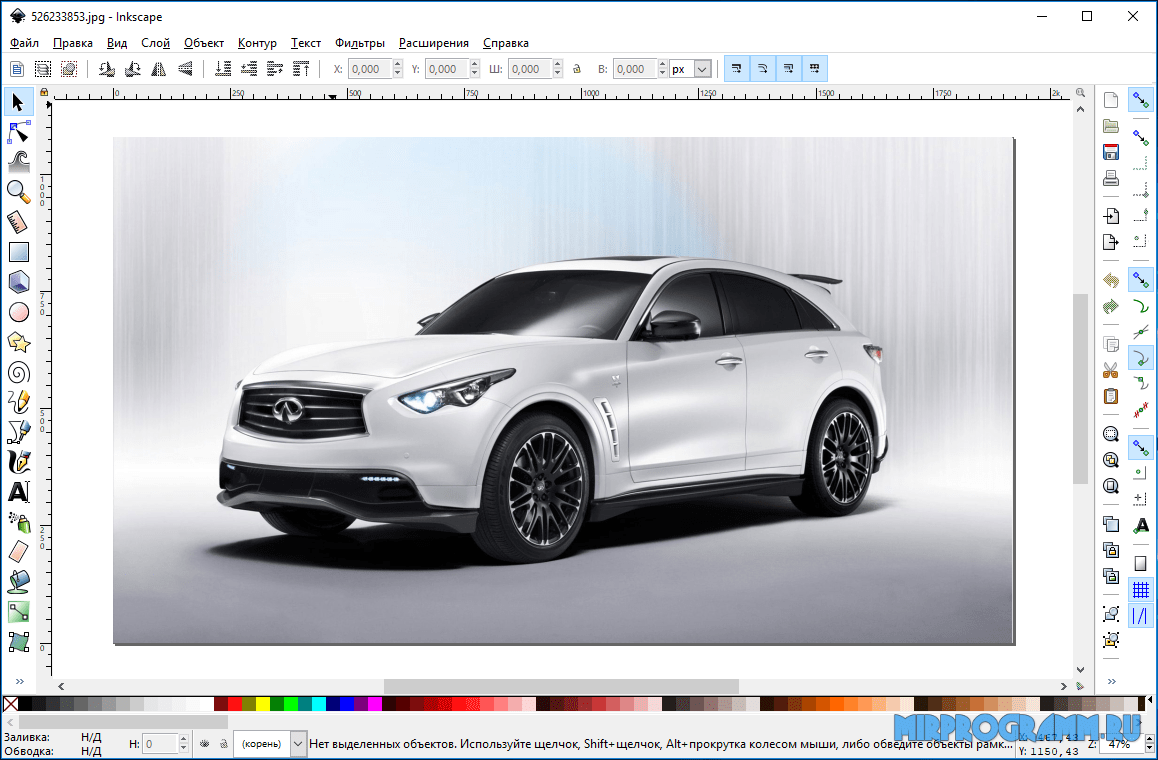Viewport: 1158px width, 760px height.
Task: Click the Raise selection to top icon
Action: pos(301,69)
